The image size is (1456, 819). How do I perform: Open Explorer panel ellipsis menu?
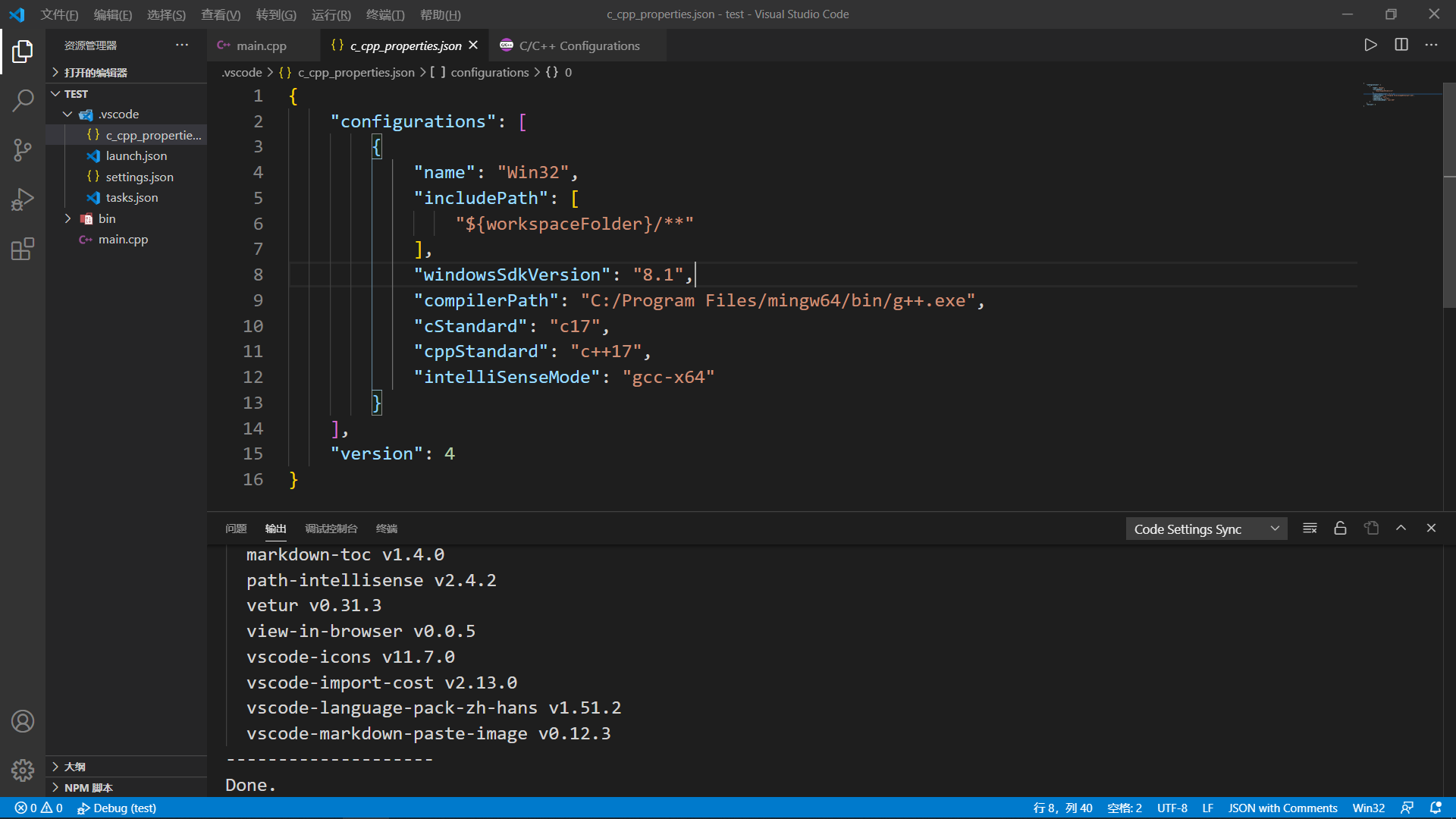tap(182, 45)
